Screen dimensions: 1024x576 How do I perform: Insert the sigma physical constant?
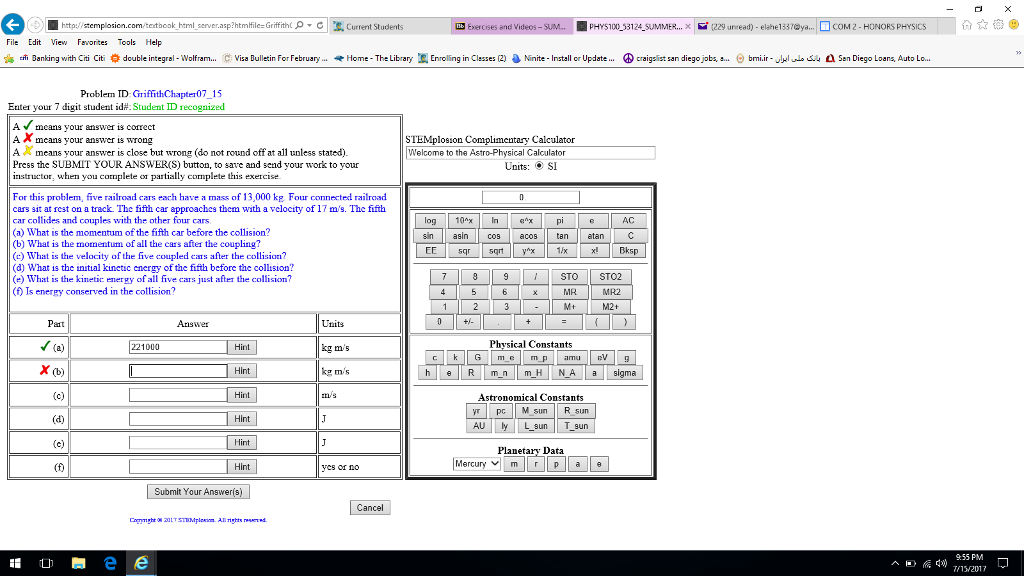click(624, 373)
